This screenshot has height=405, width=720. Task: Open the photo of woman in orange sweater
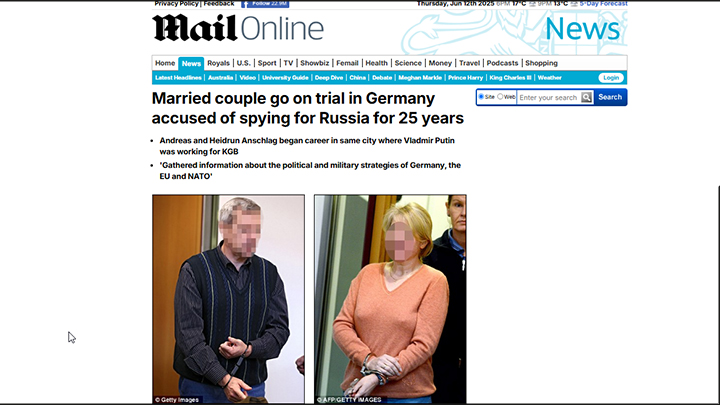click(x=390, y=299)
